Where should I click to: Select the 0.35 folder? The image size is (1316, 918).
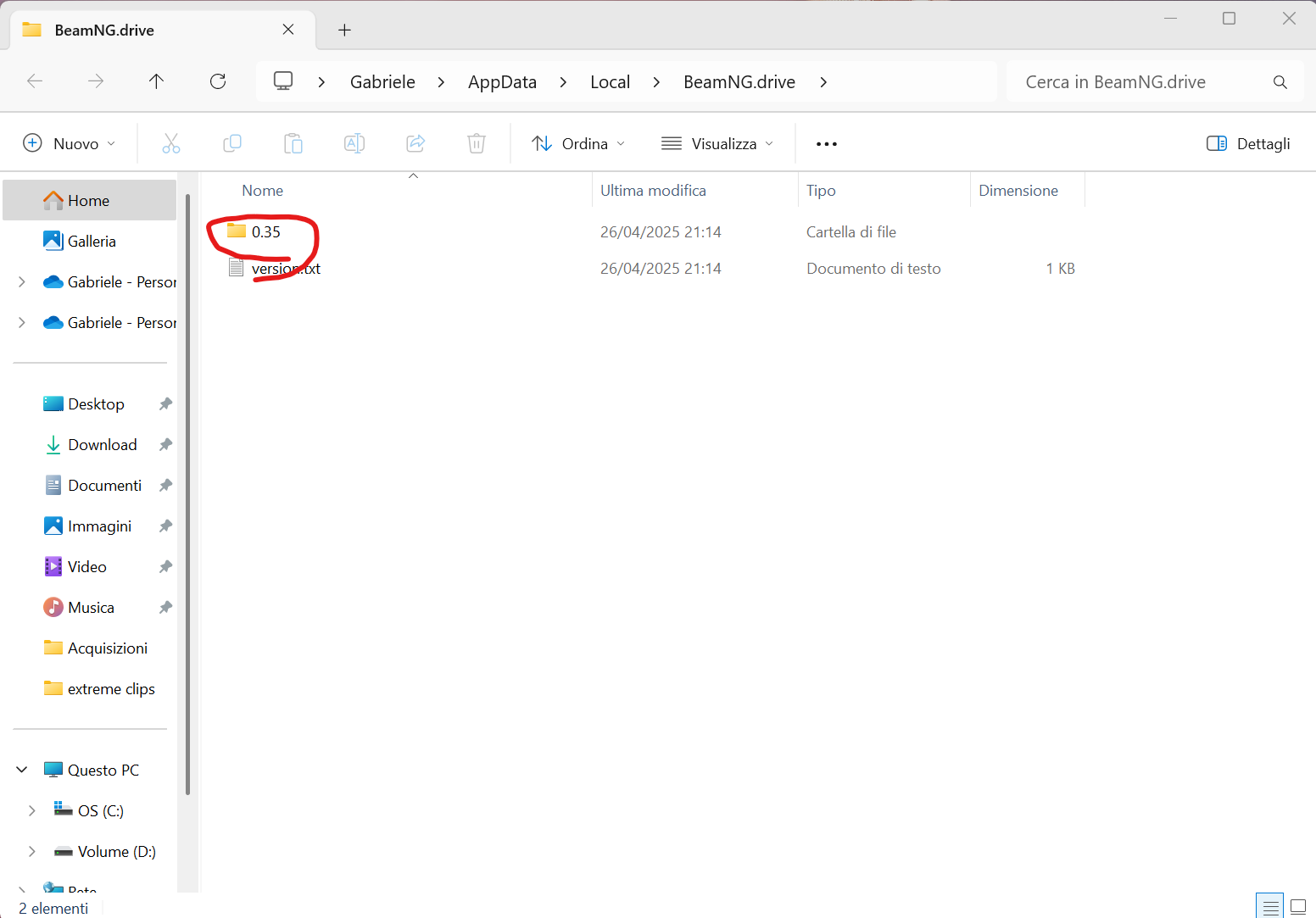tap(265, 231)
